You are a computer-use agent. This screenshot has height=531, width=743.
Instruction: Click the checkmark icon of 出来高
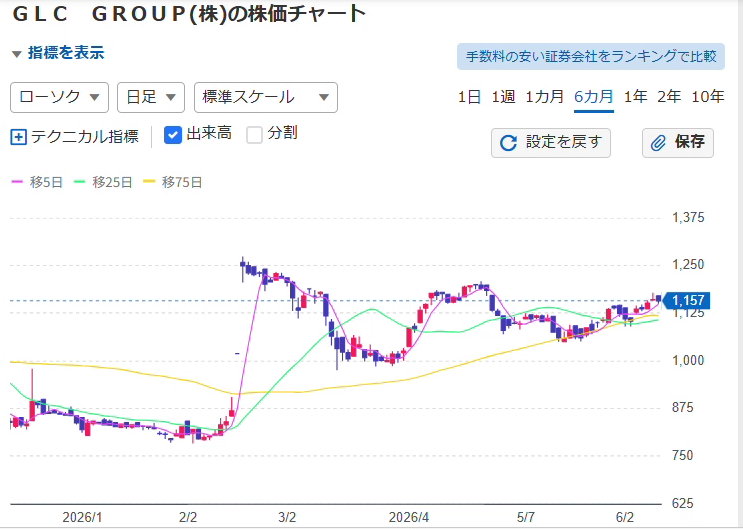(173, 135)
